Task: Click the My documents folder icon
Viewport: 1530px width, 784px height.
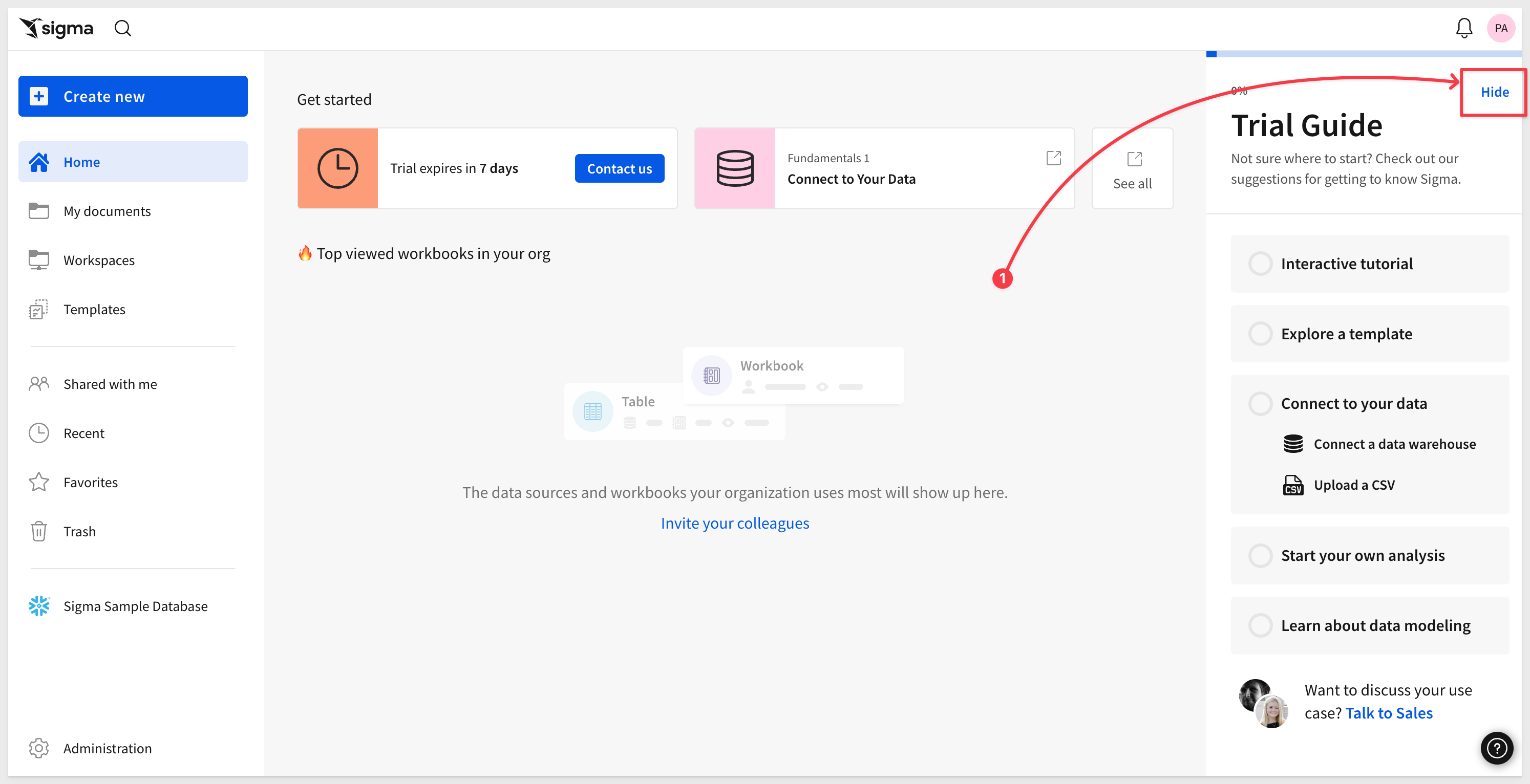Action: click(39, 211)
